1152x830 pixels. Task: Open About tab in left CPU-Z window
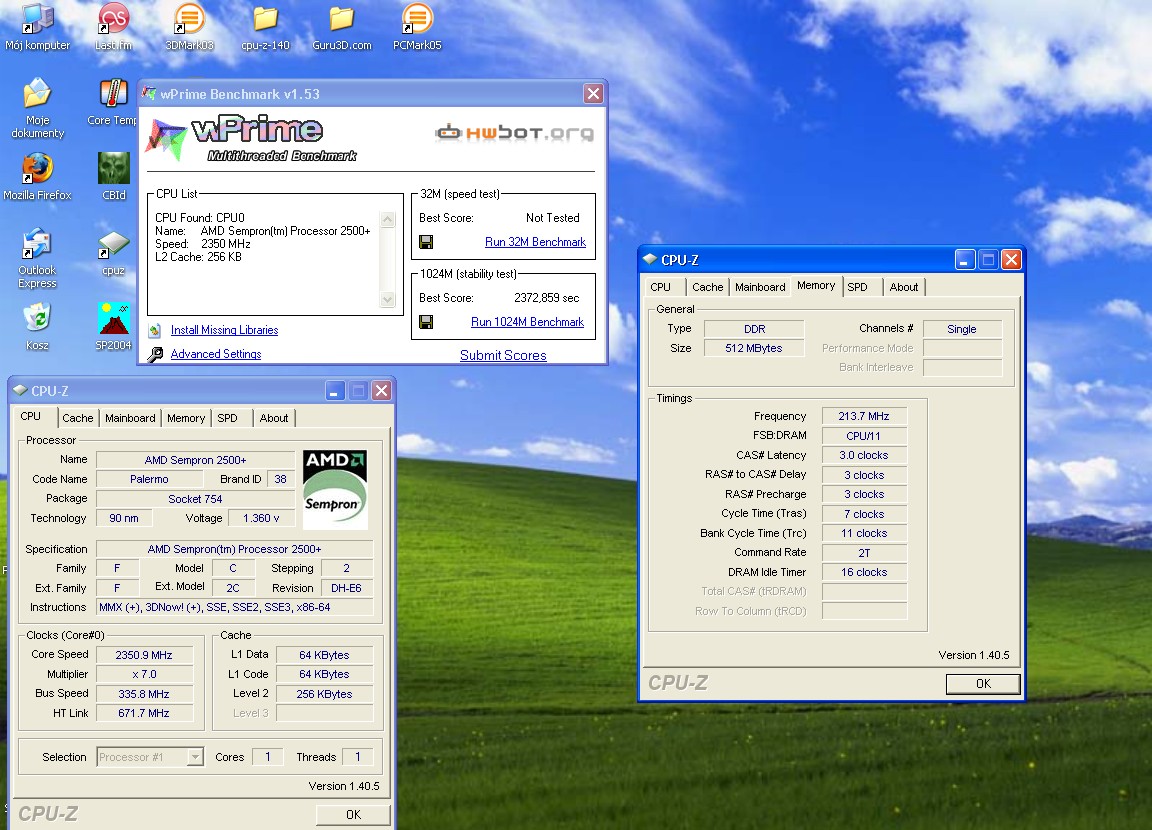[x=273, y=418]
